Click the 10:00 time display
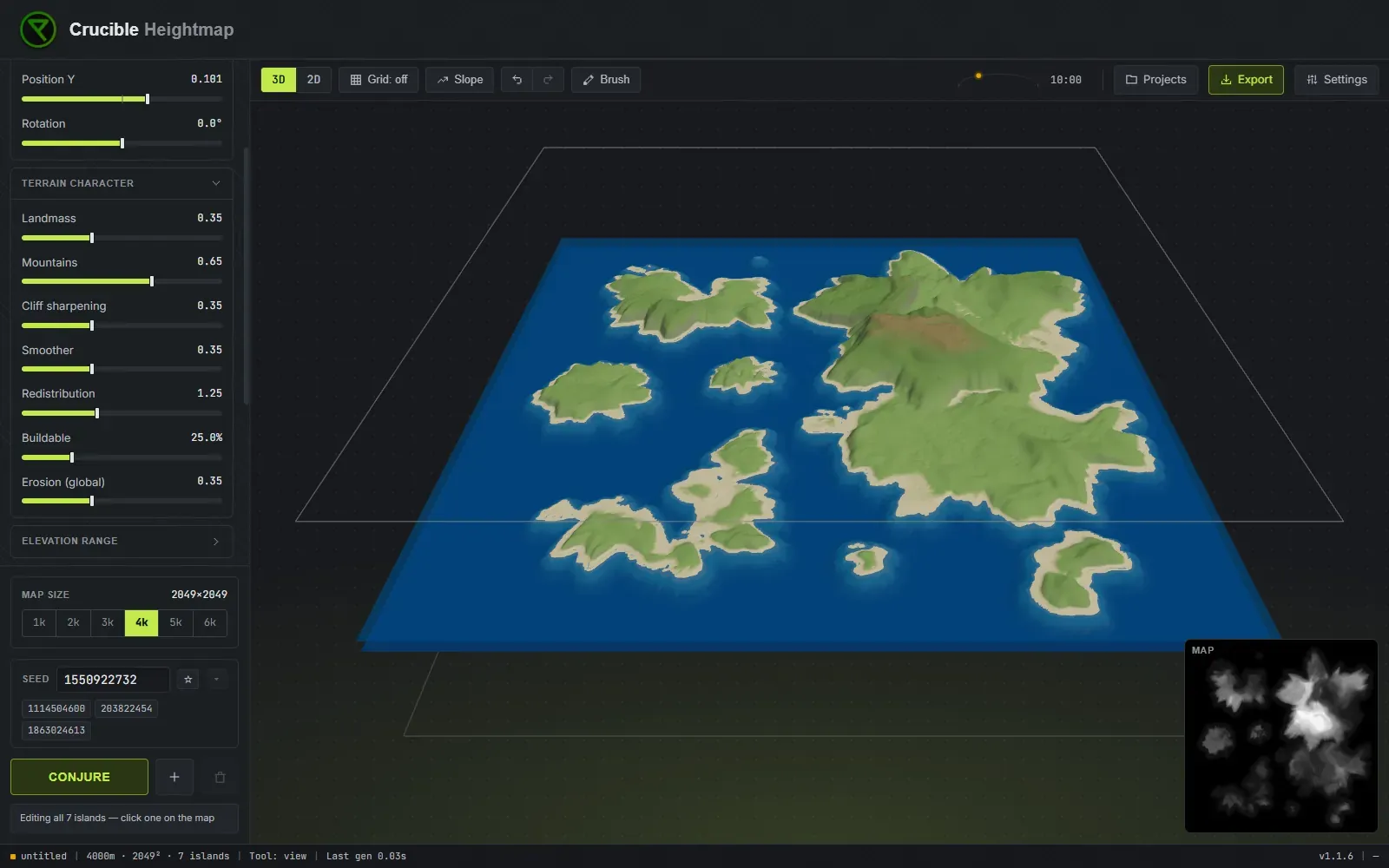The image size is (1389, 868). pos(1066,80)
